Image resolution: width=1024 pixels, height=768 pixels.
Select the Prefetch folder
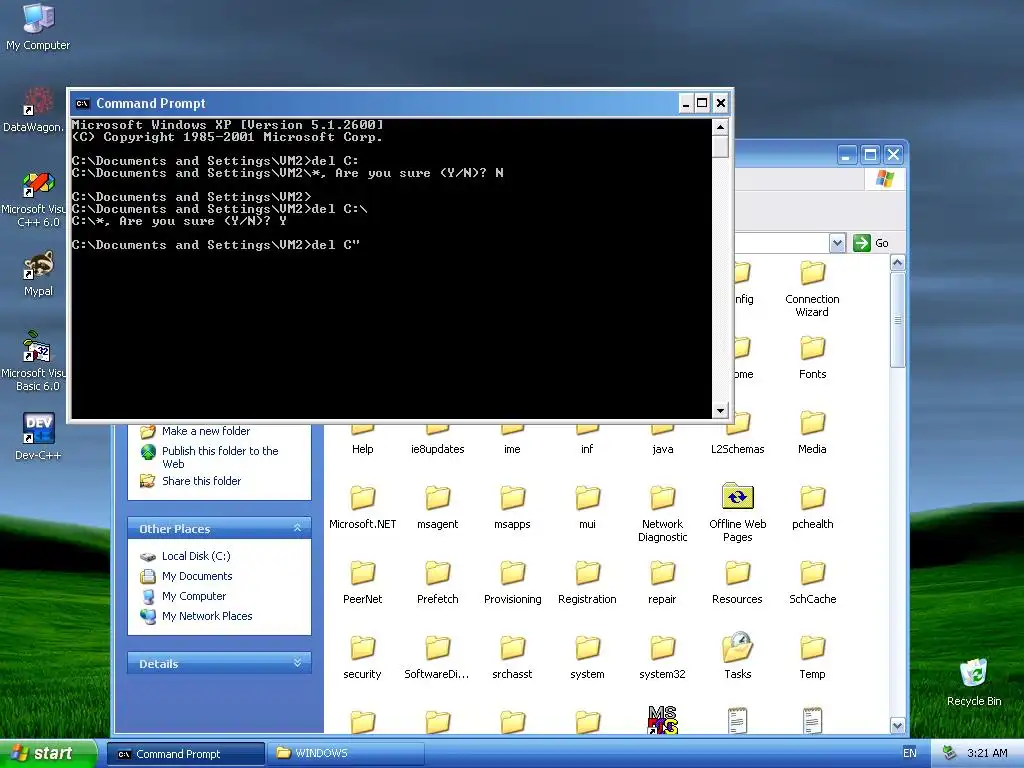[438, 583]
